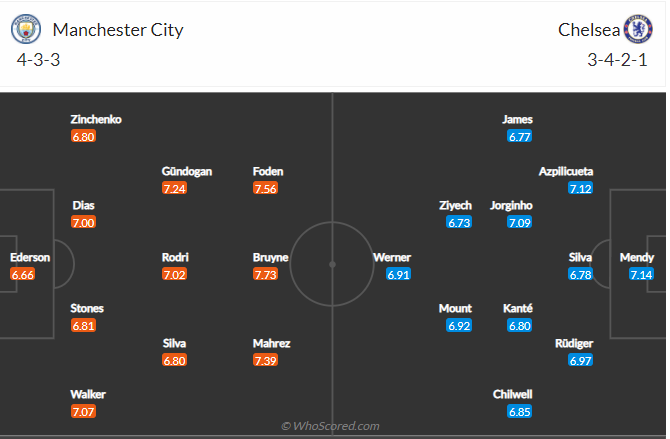Click the Chelsea club crest
The width and height of the screenshot is (670, 439).
coord(638,29)
